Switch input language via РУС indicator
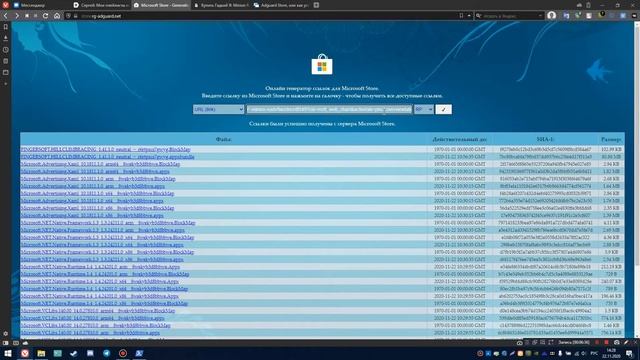 click(594, 353)
